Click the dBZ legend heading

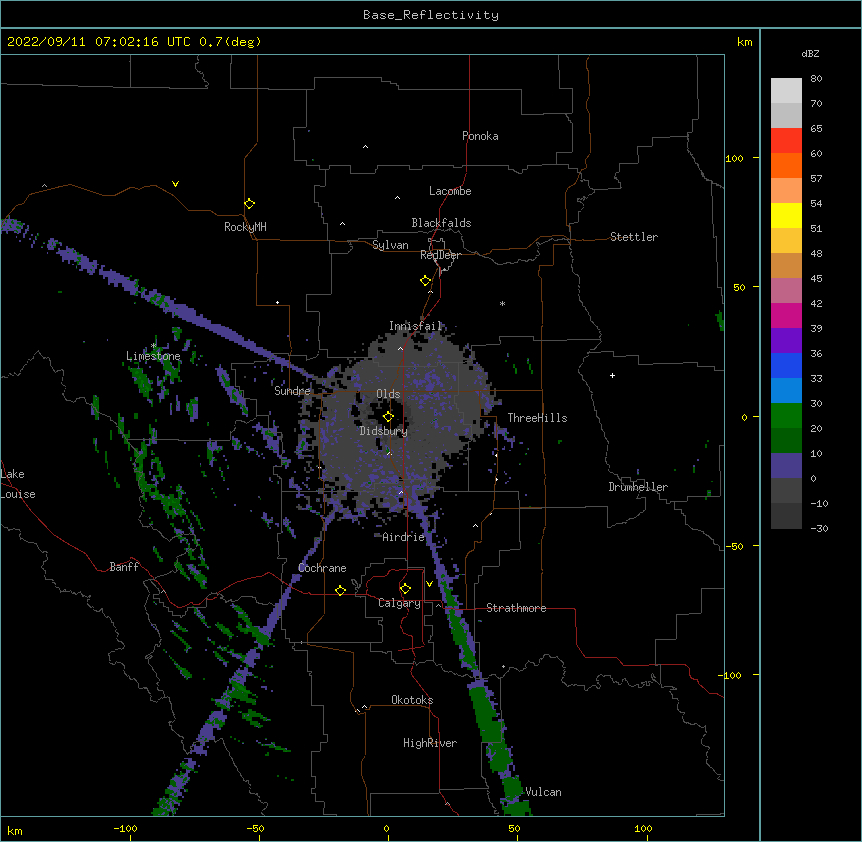coord(810,53)
